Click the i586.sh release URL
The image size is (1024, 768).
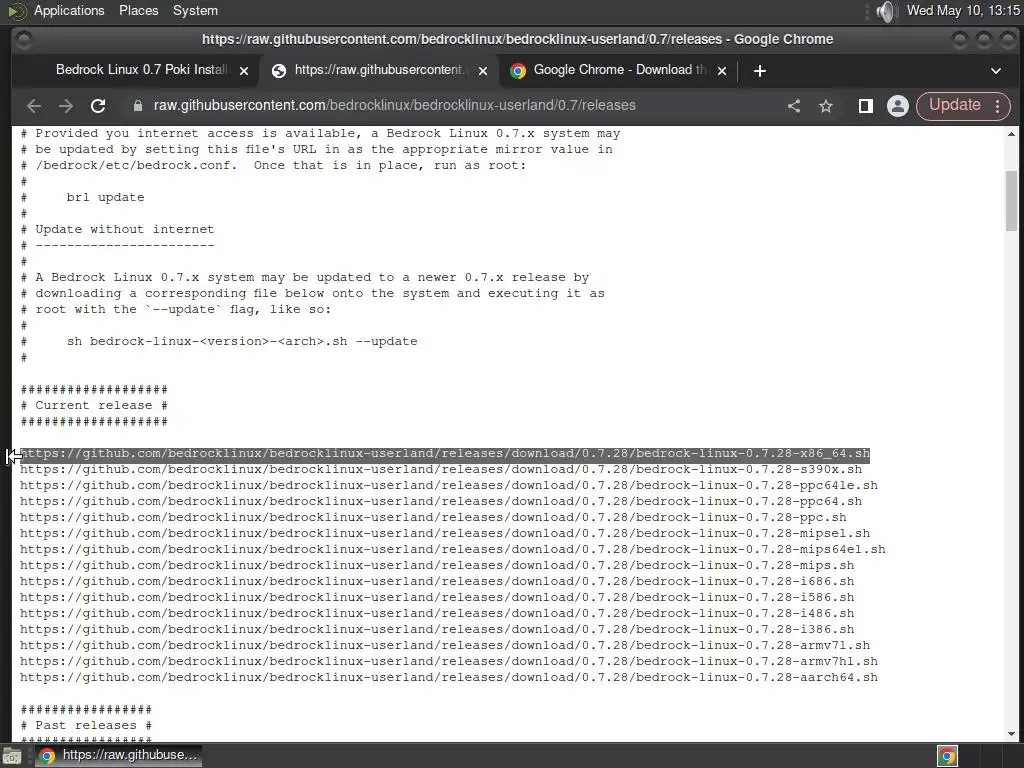pos(437,598)
